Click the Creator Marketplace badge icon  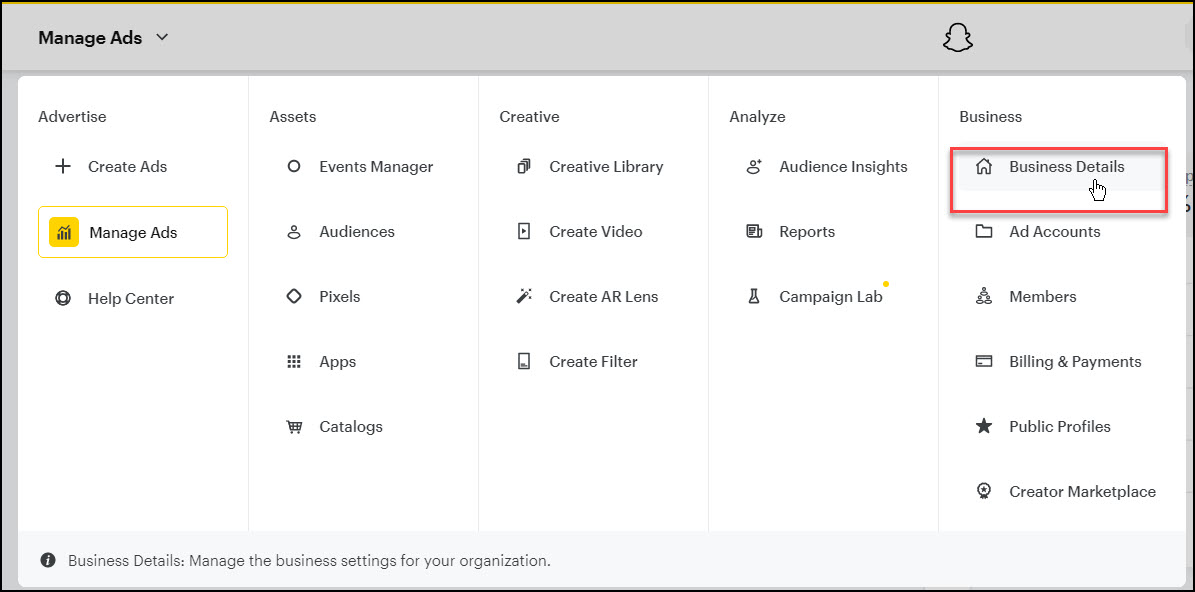984,491
